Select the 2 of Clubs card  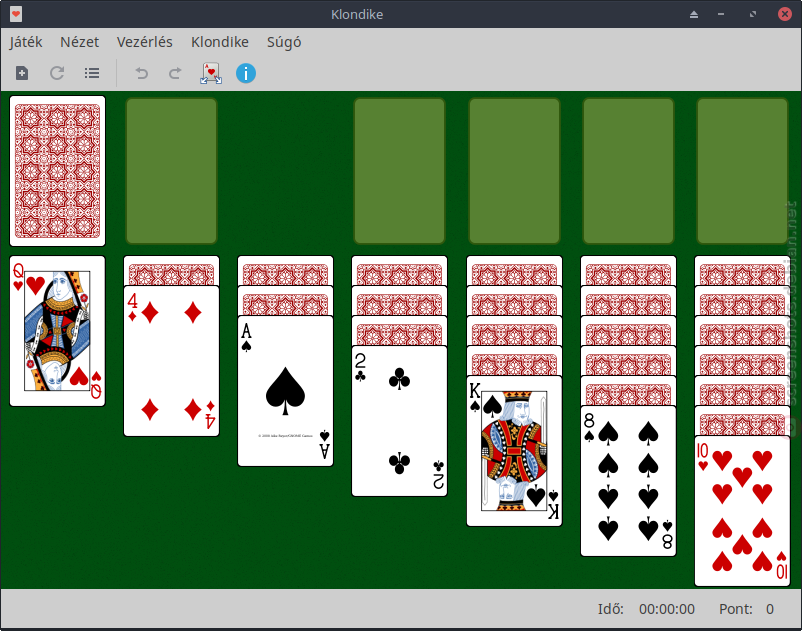(399, 421)
